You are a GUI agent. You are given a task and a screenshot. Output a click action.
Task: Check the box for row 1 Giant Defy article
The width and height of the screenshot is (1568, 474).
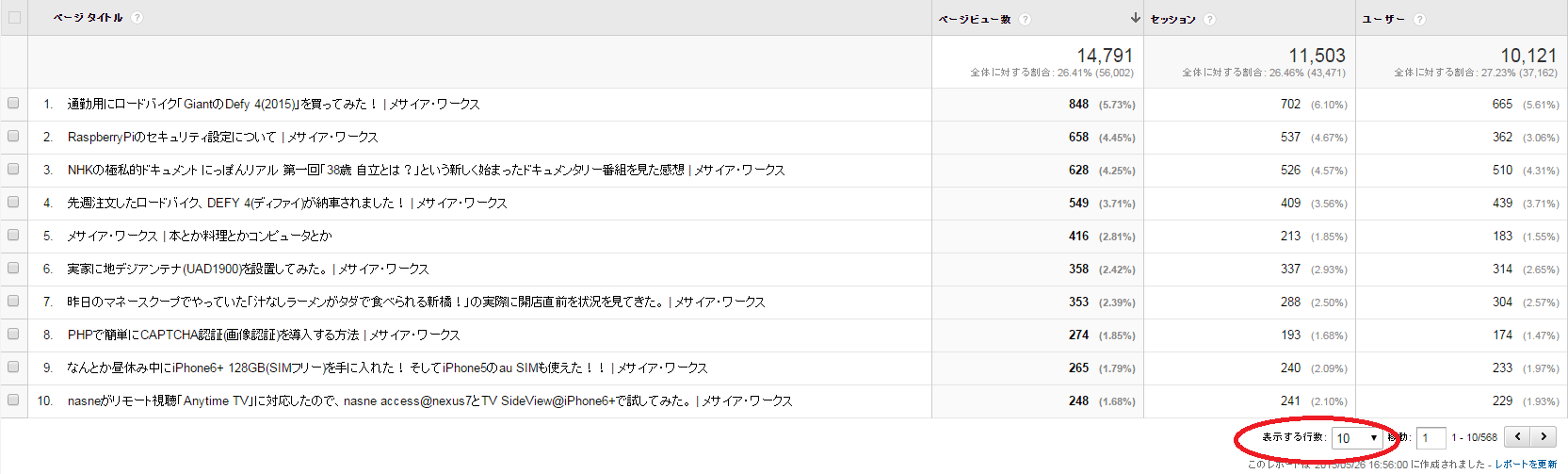click(x=13, y=104)
